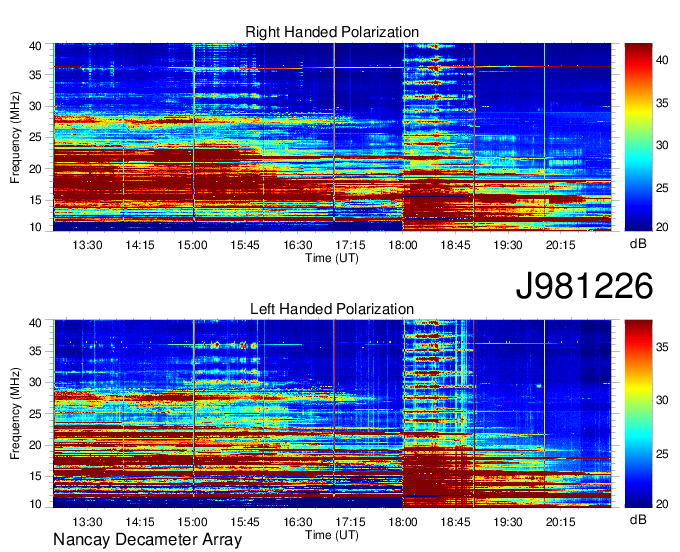Click the 15:45 time tick on Right Handed plot
The width and height of the screenshot is (680, 552).
click(245, 245)
